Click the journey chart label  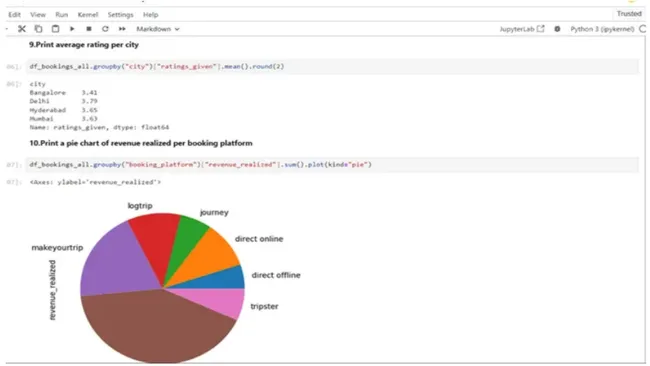pyautogui.click(x=214, y=212)
